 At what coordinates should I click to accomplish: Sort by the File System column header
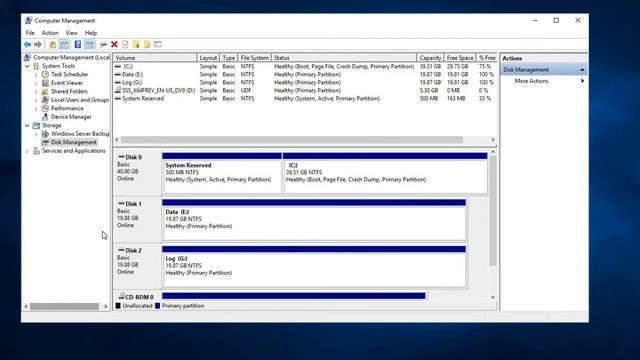tap(254, 58)
